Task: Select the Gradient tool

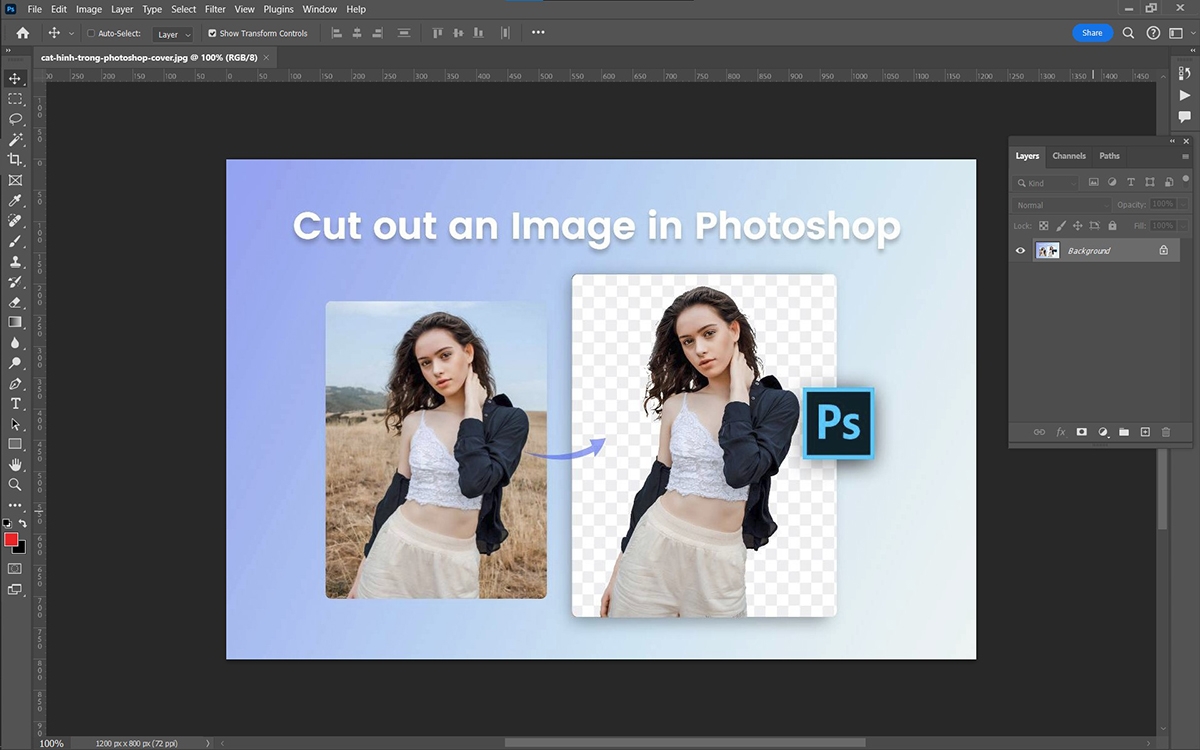Action: 15,322
